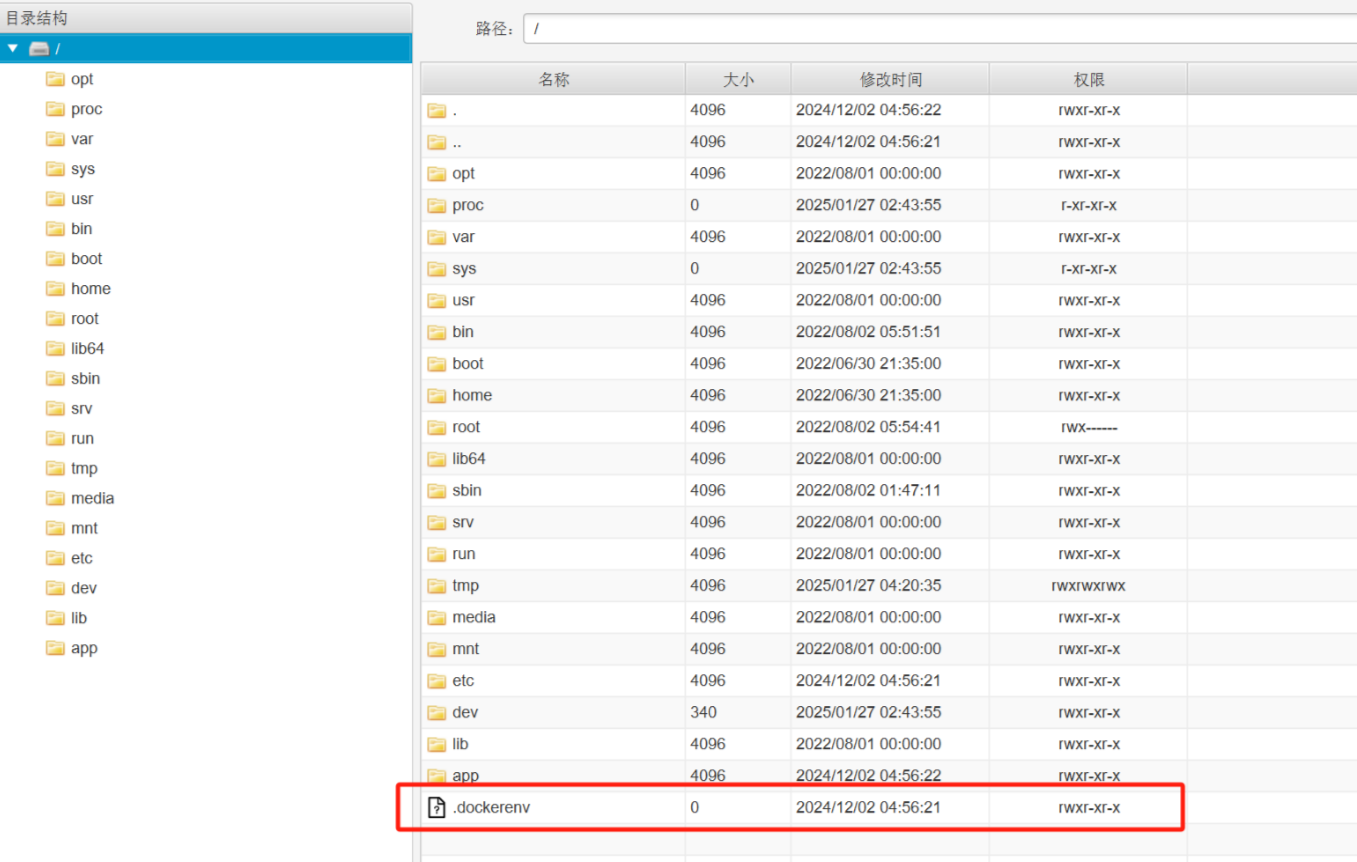Select root folder icon in directory tree
1357x862 pixels.
pos(55,318)
